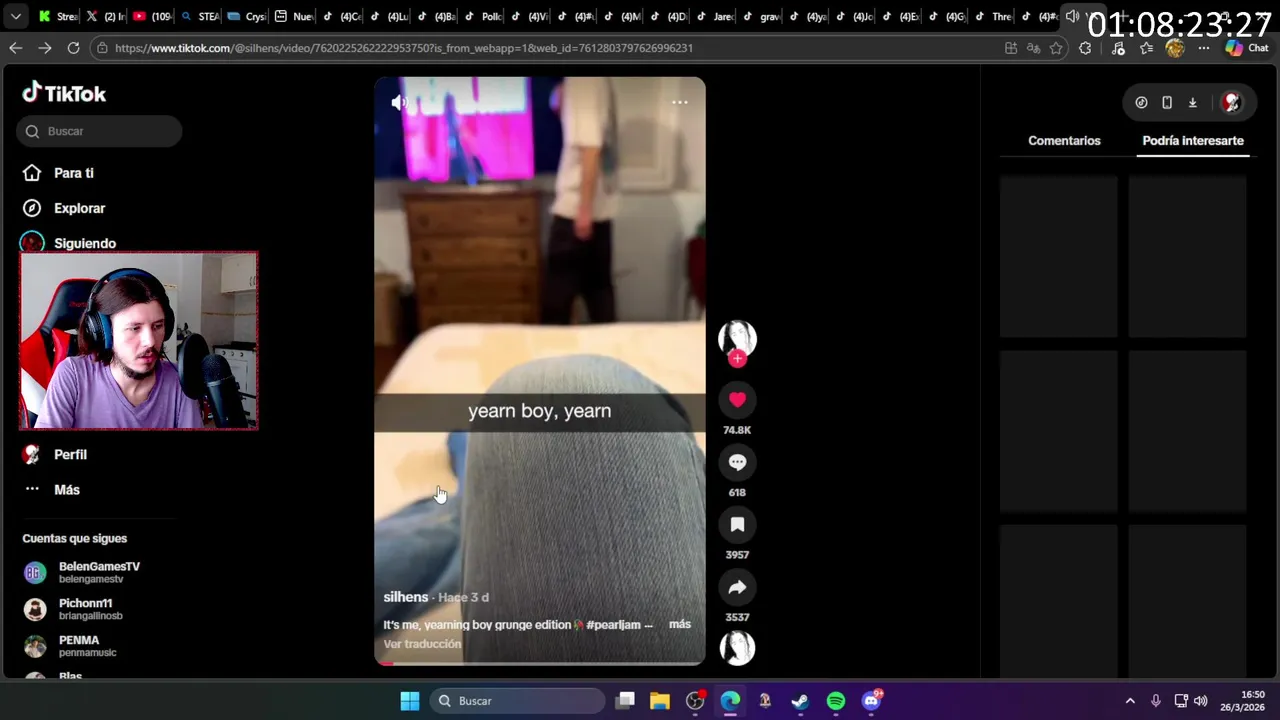1280x720 pixels.
Task: Open File Explorer from the taskbar
Action: point(660,701)
